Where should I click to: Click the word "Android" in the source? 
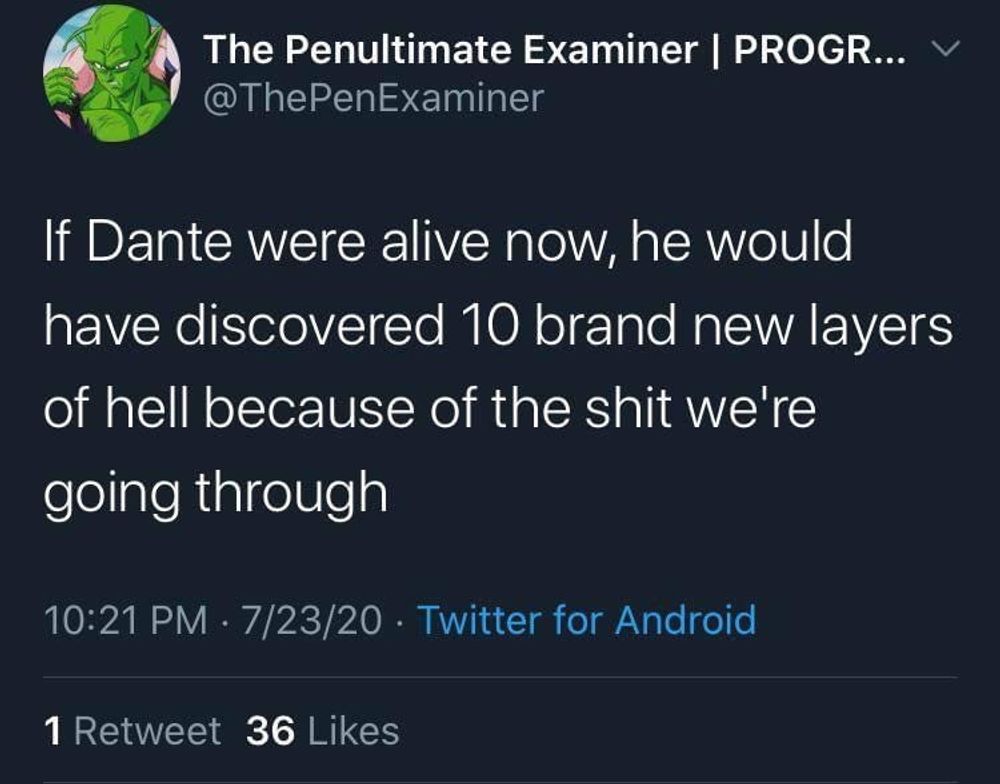(685, 620)
